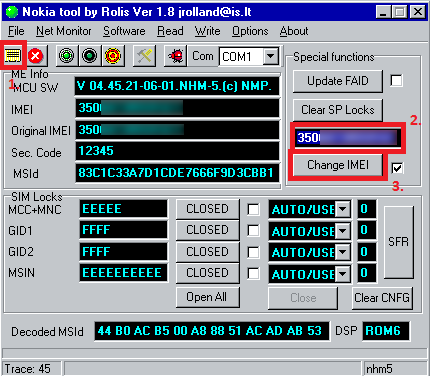Click the nhm5 status bar text

tap(379, 369)
